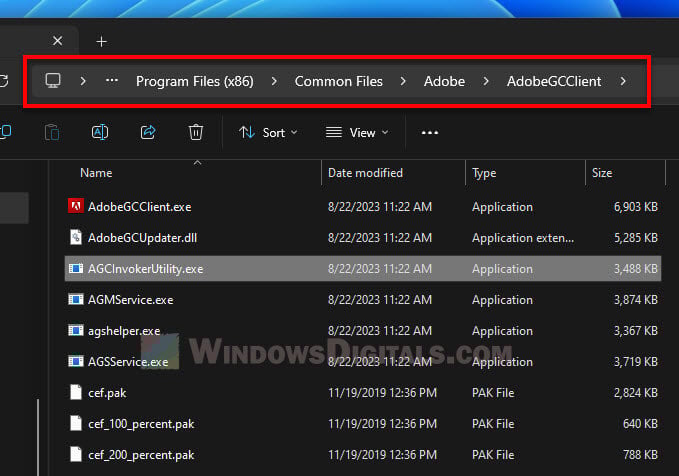Expand chevron after the This PC icon

(x=83, y=81)
